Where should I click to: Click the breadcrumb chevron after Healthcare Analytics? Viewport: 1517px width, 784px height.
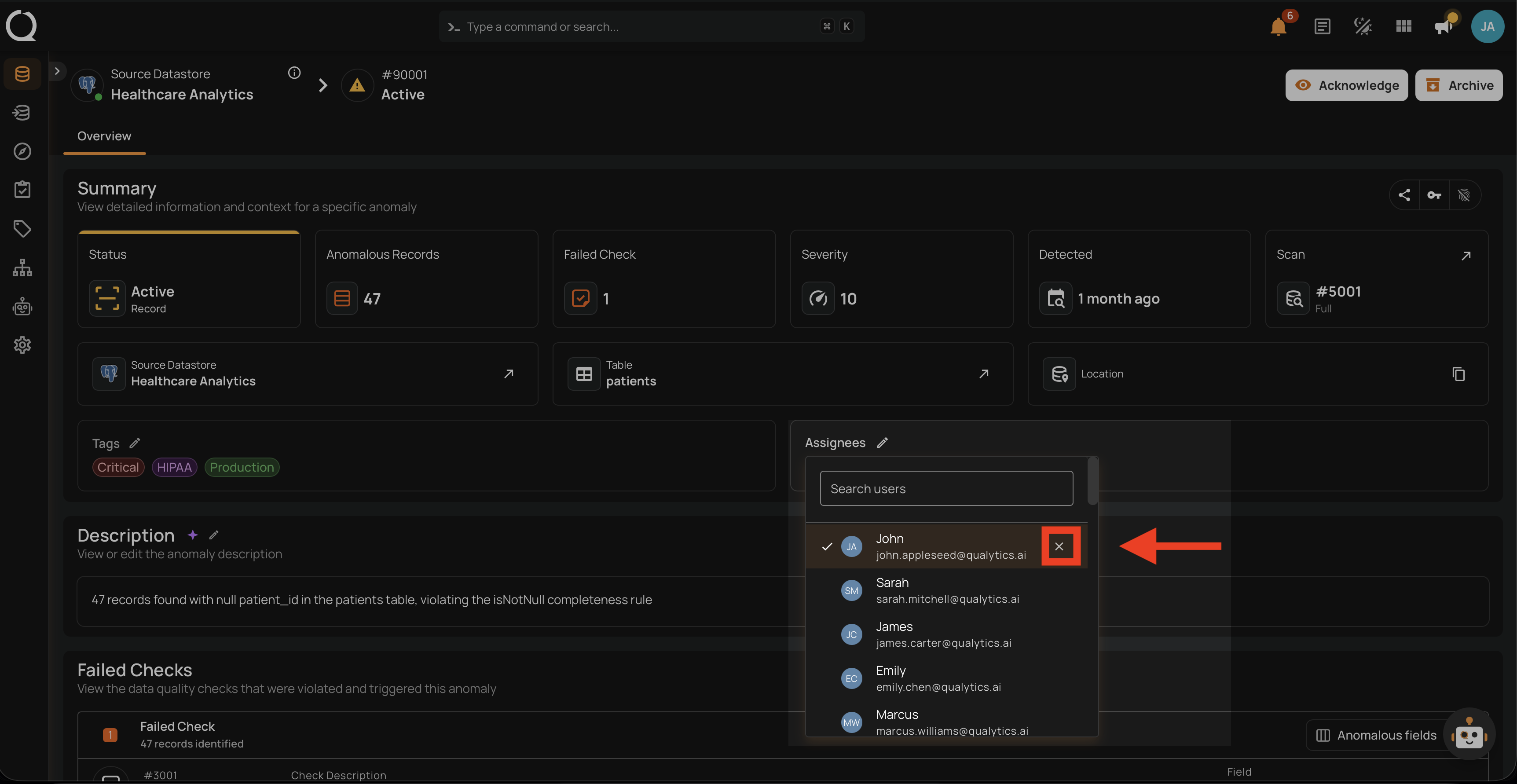323,85
